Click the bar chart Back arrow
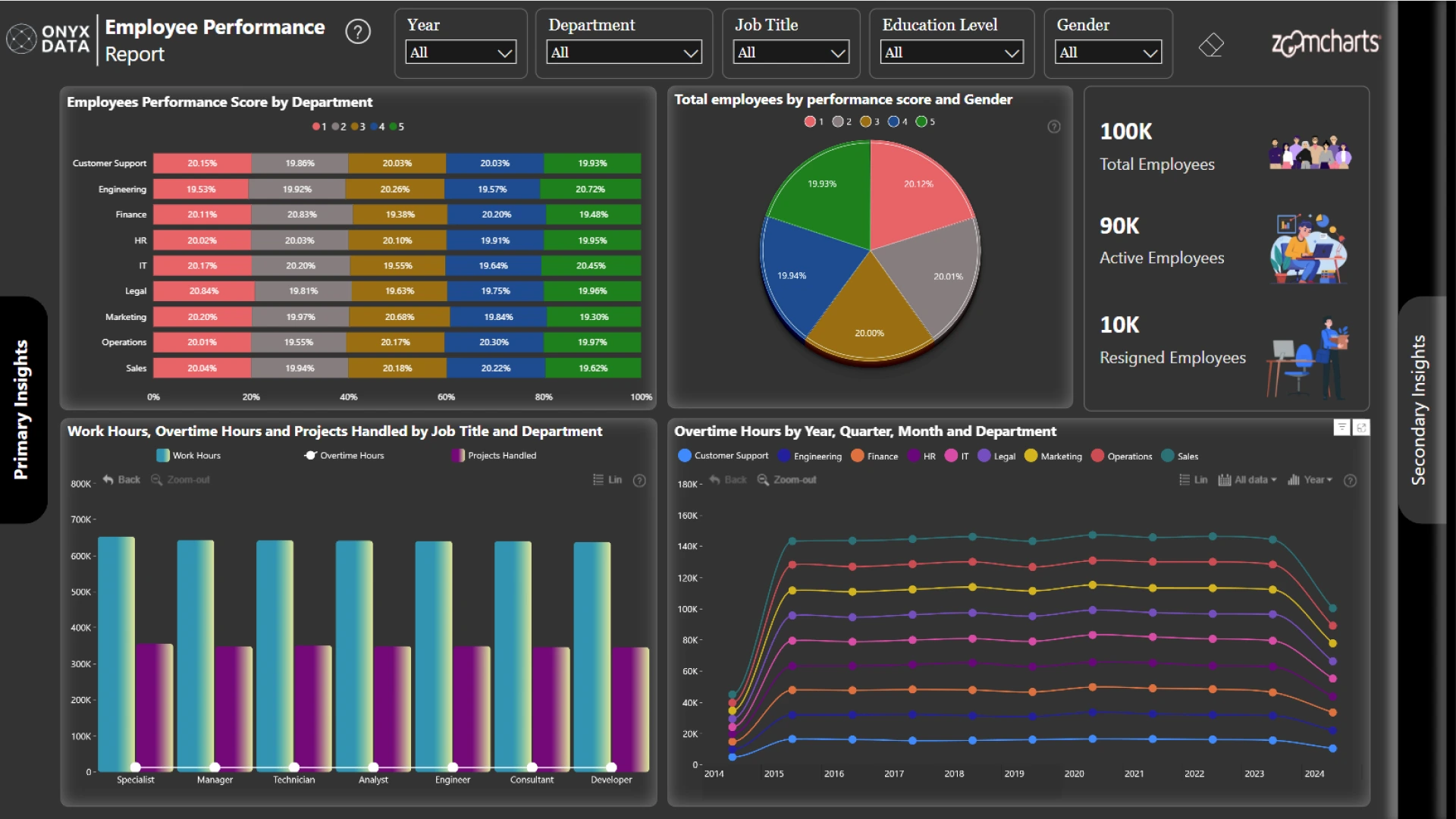 click(121, 479)
